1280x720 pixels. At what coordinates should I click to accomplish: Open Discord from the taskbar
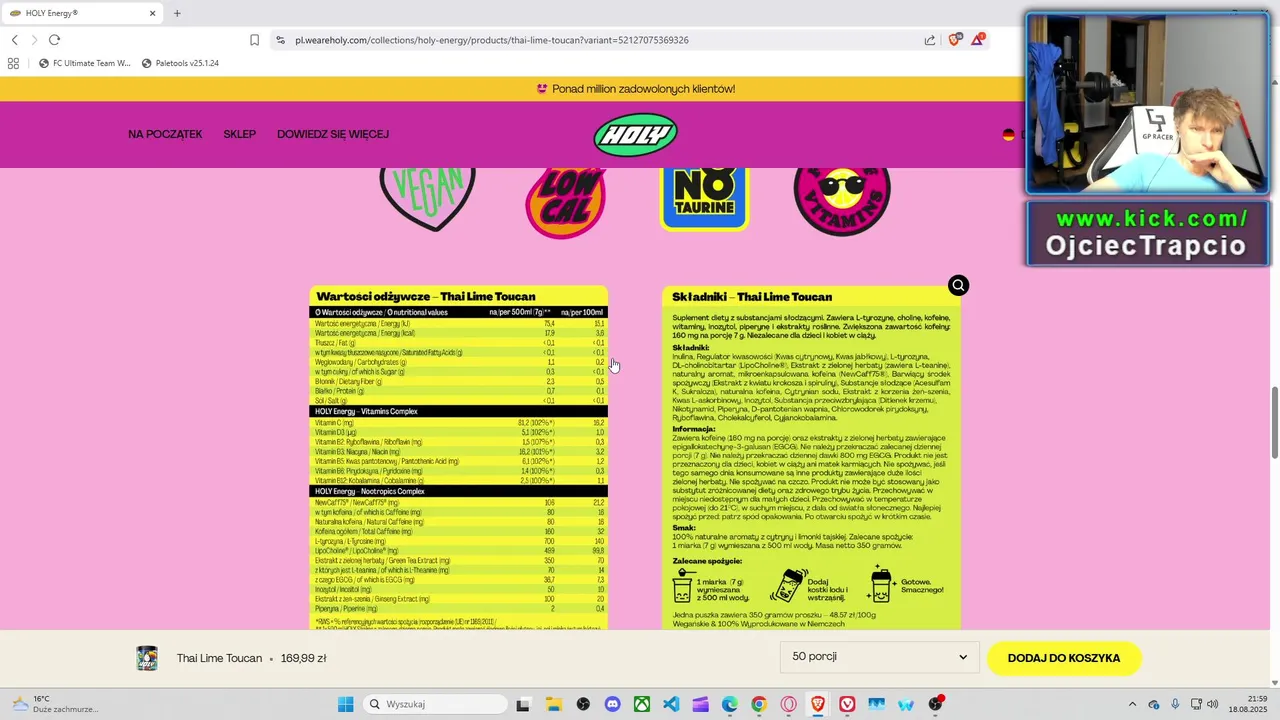pyautogui.click(x=612, y=704)
